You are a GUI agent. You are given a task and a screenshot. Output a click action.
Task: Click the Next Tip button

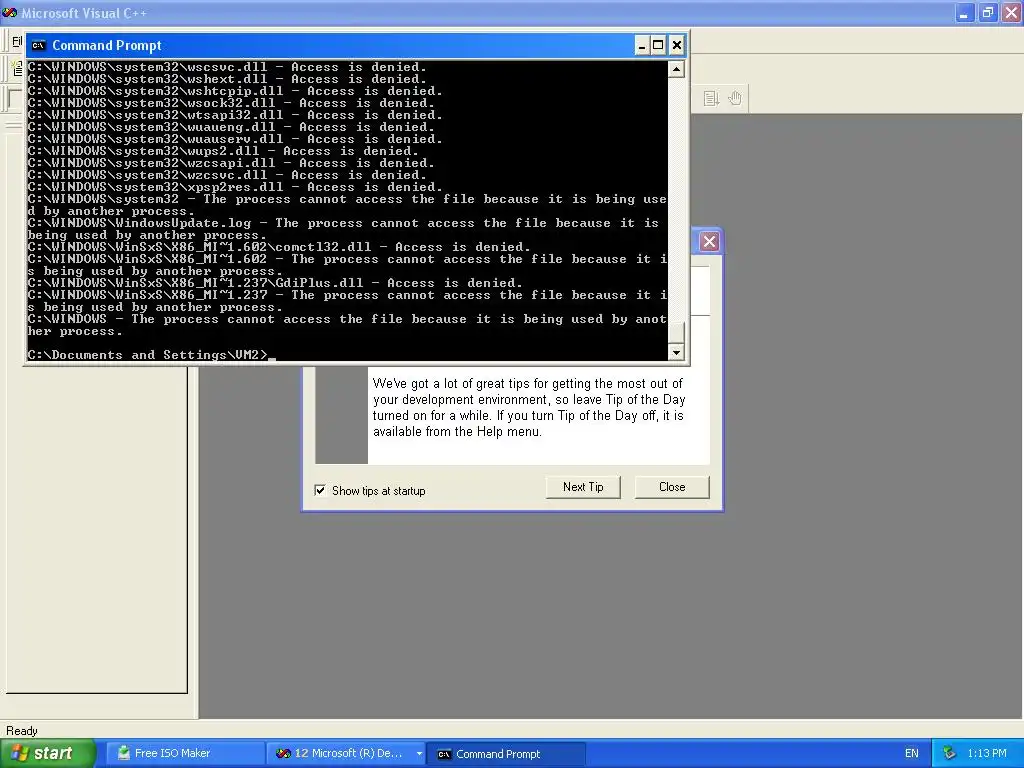(x=583, y=487)
